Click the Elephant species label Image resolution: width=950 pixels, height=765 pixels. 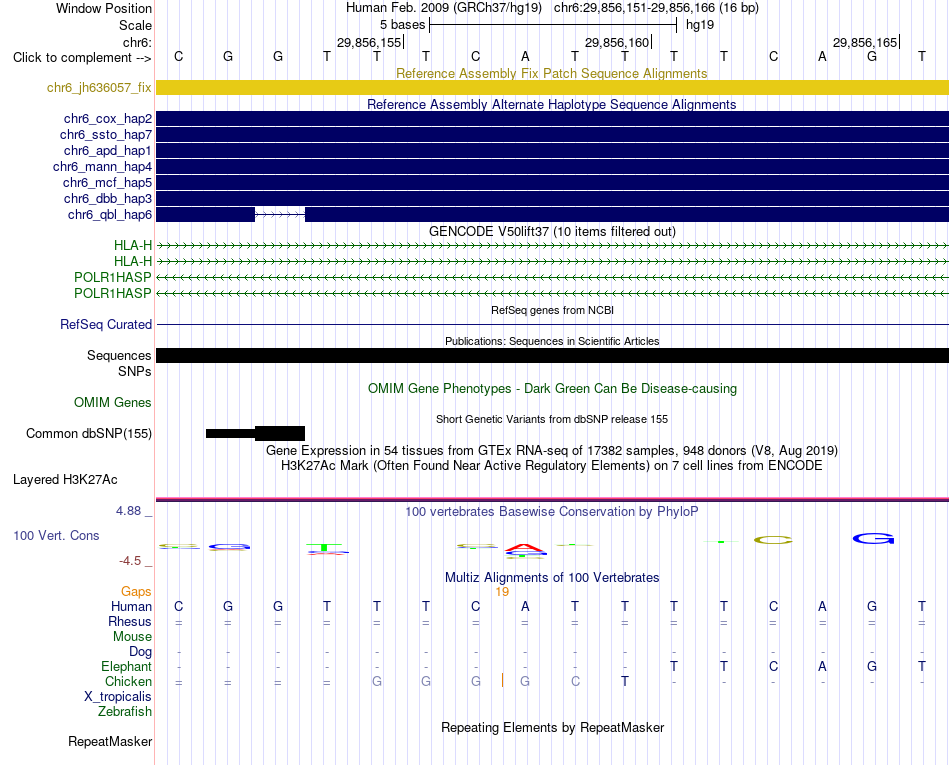click(x=127, y=666)
